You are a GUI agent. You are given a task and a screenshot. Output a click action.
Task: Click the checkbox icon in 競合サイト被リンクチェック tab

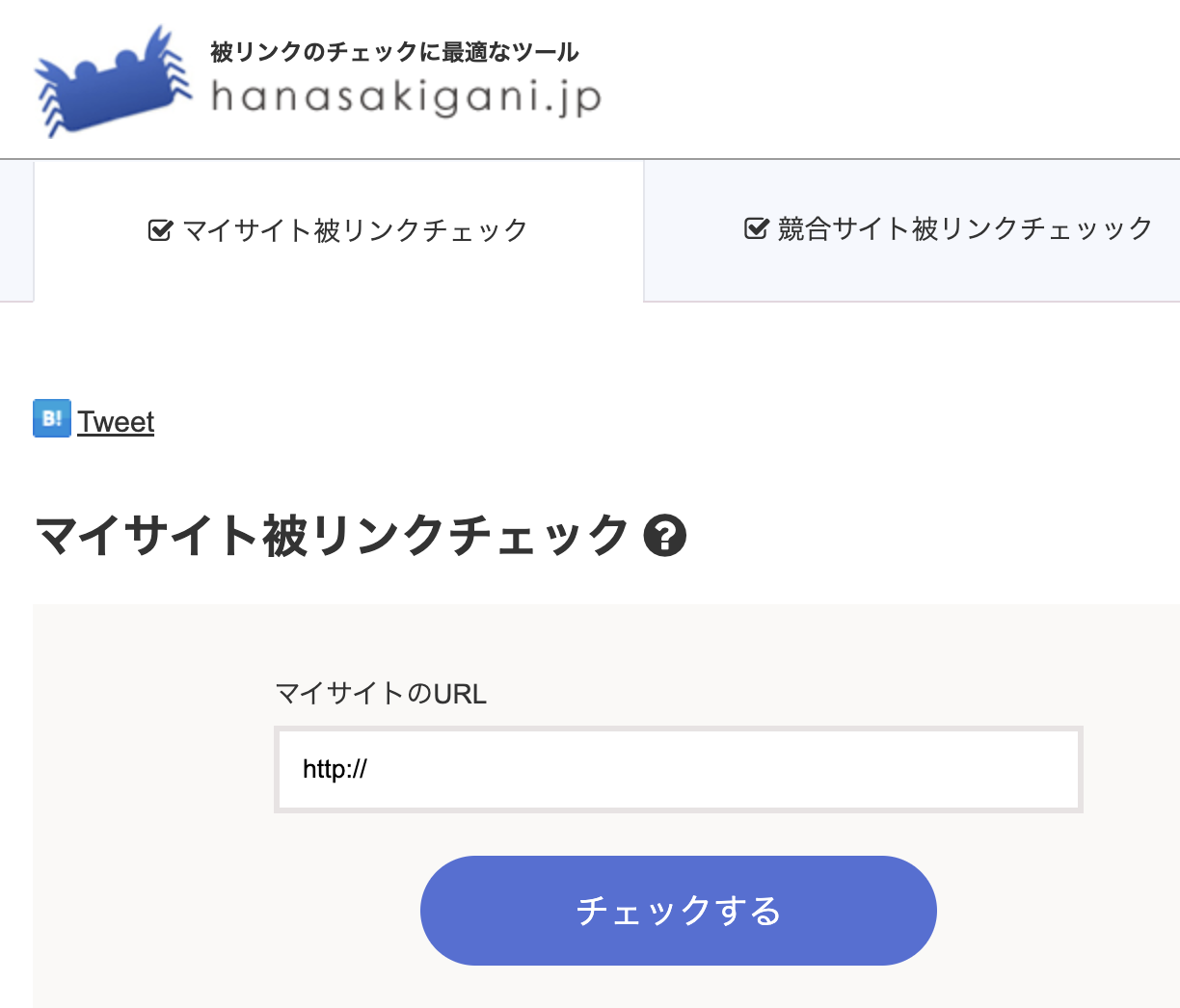coord(754,227)
